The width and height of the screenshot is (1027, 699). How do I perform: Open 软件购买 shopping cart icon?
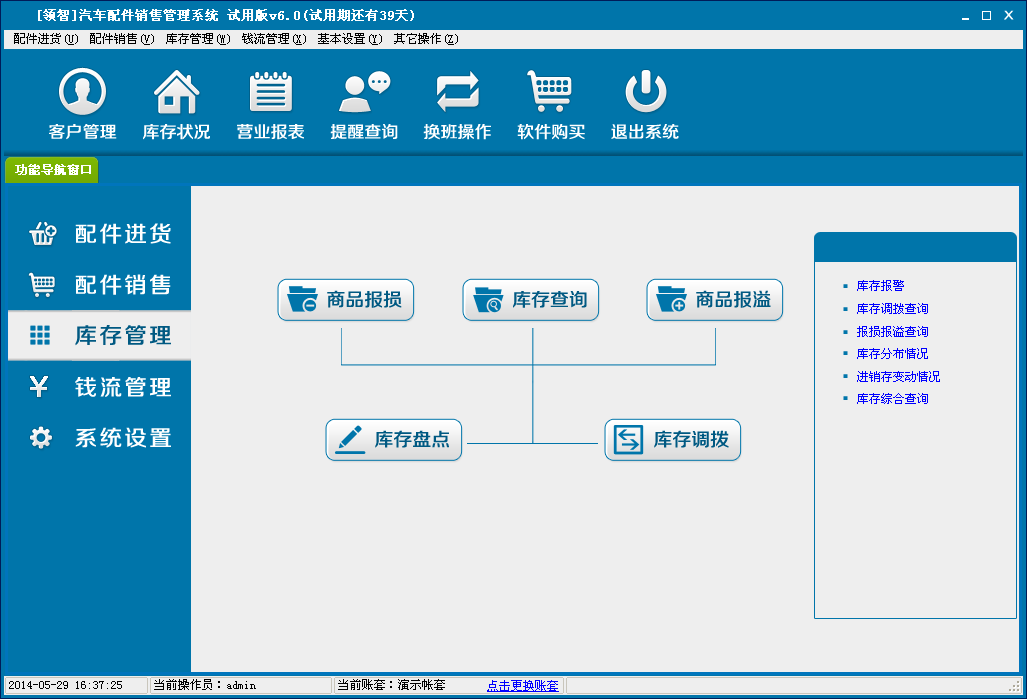(550, 94)
